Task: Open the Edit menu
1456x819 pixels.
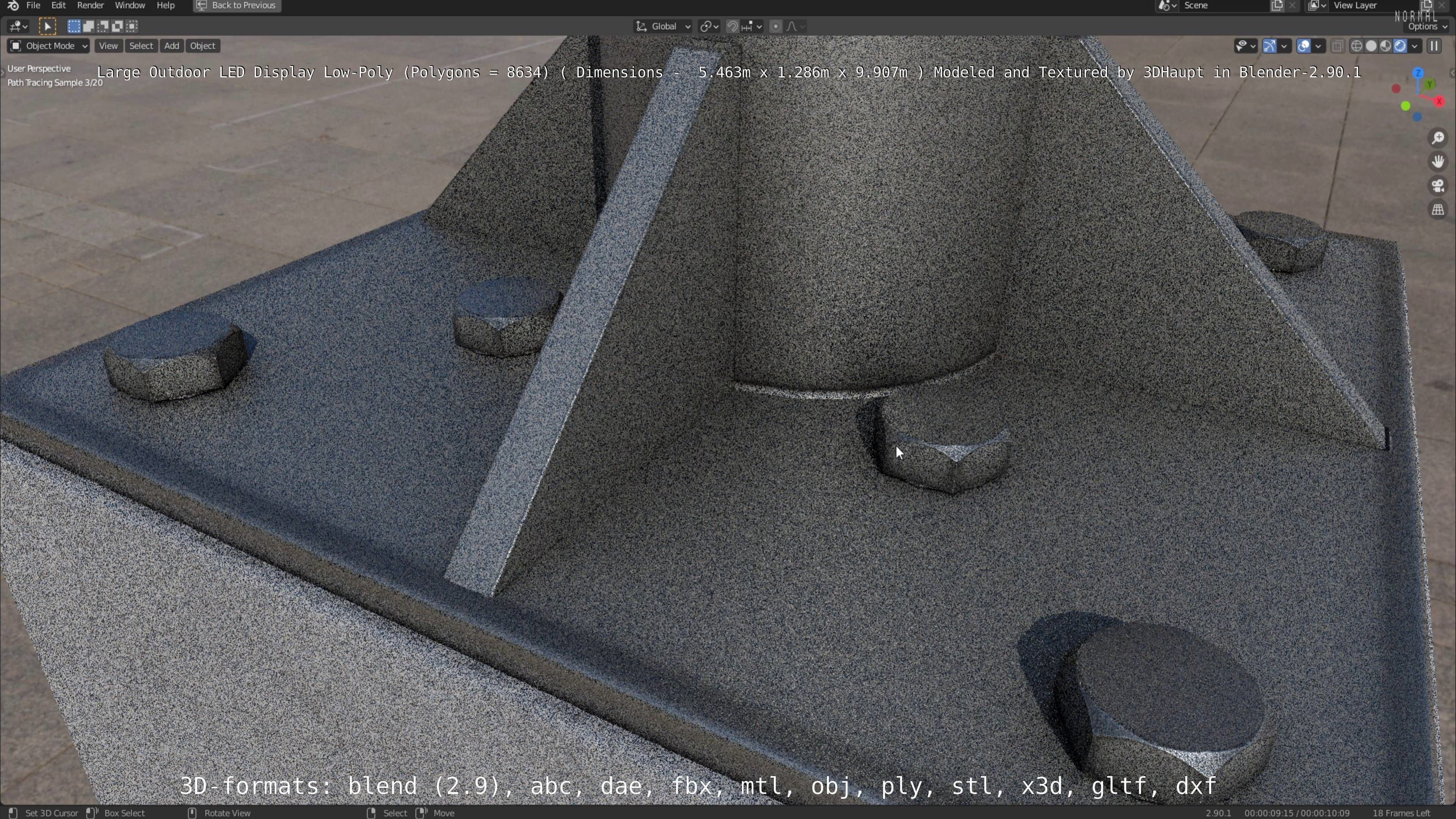Action: click(x=58, y=6)
